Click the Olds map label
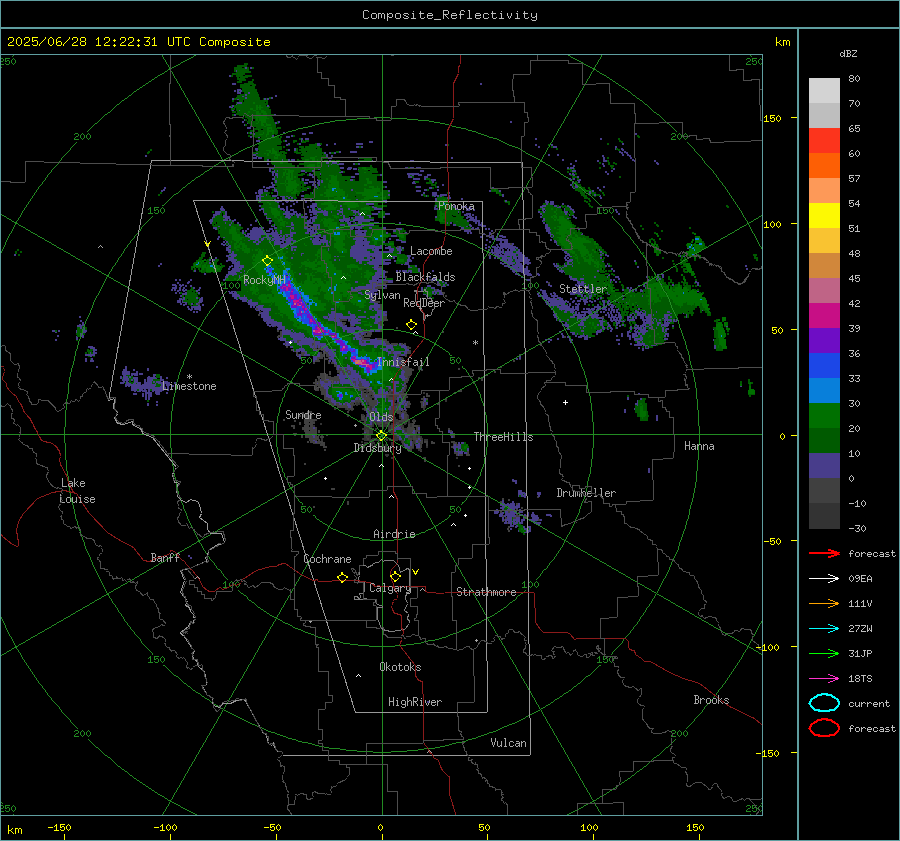This screenshot has height=841, width=900. tap(381, 417)
